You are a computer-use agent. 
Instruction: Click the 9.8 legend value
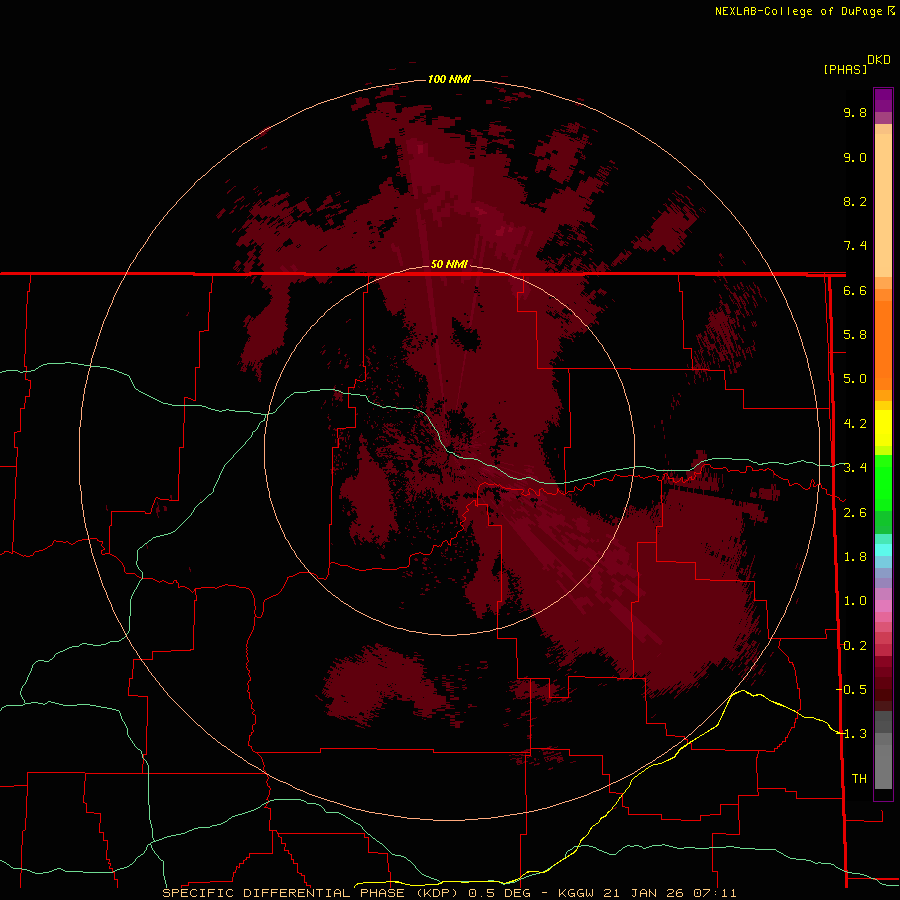point(855,113)
